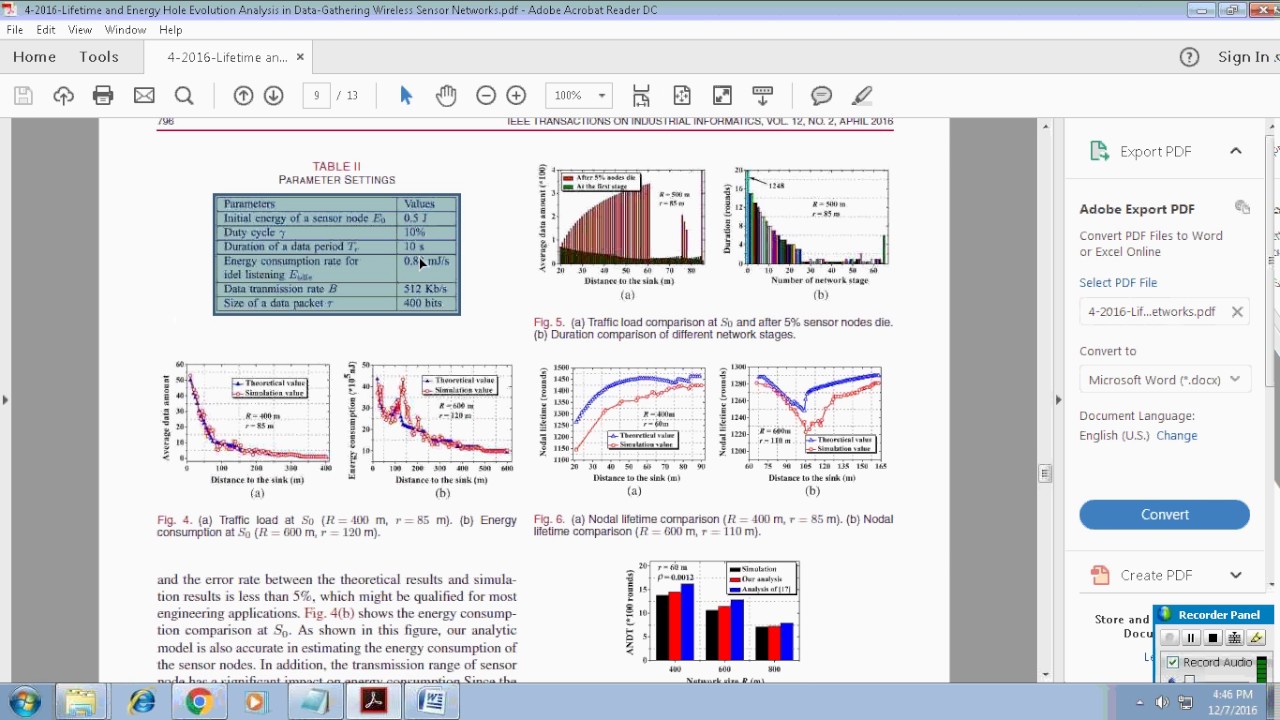The width and height of the screenshot is (1280, 720).
Task: Click the fit one full page icon
Action: [x=682, y=95]
